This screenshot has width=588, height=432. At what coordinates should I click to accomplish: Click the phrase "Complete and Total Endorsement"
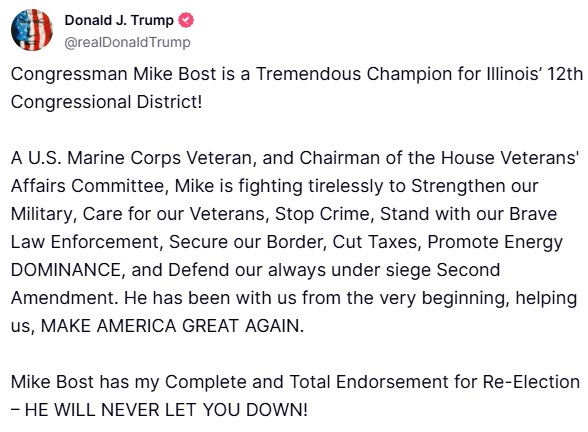(306, 382)
